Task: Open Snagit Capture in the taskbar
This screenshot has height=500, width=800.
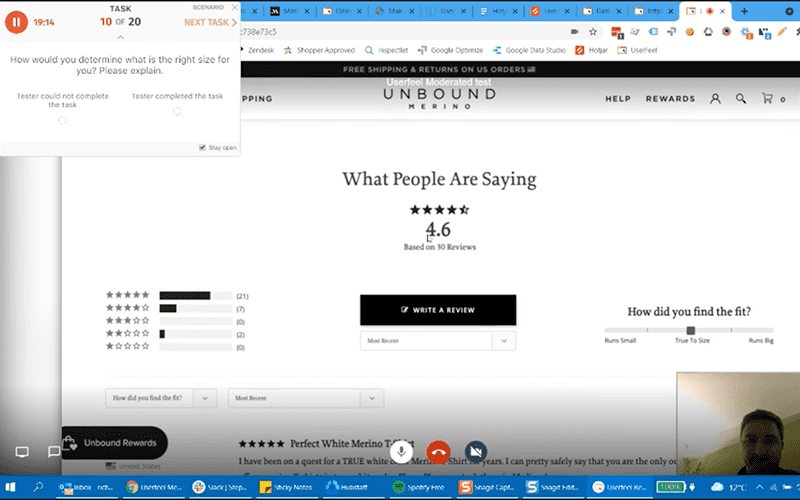Action: click(486, 487)
